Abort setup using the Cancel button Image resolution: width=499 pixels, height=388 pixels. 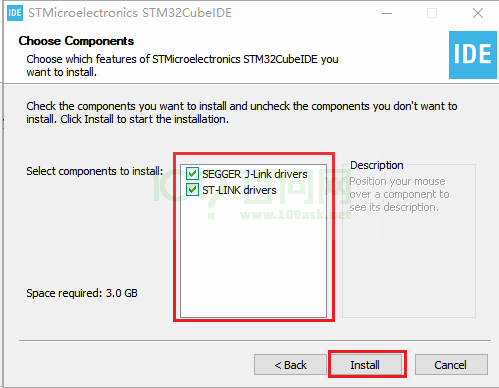(451, 365)
